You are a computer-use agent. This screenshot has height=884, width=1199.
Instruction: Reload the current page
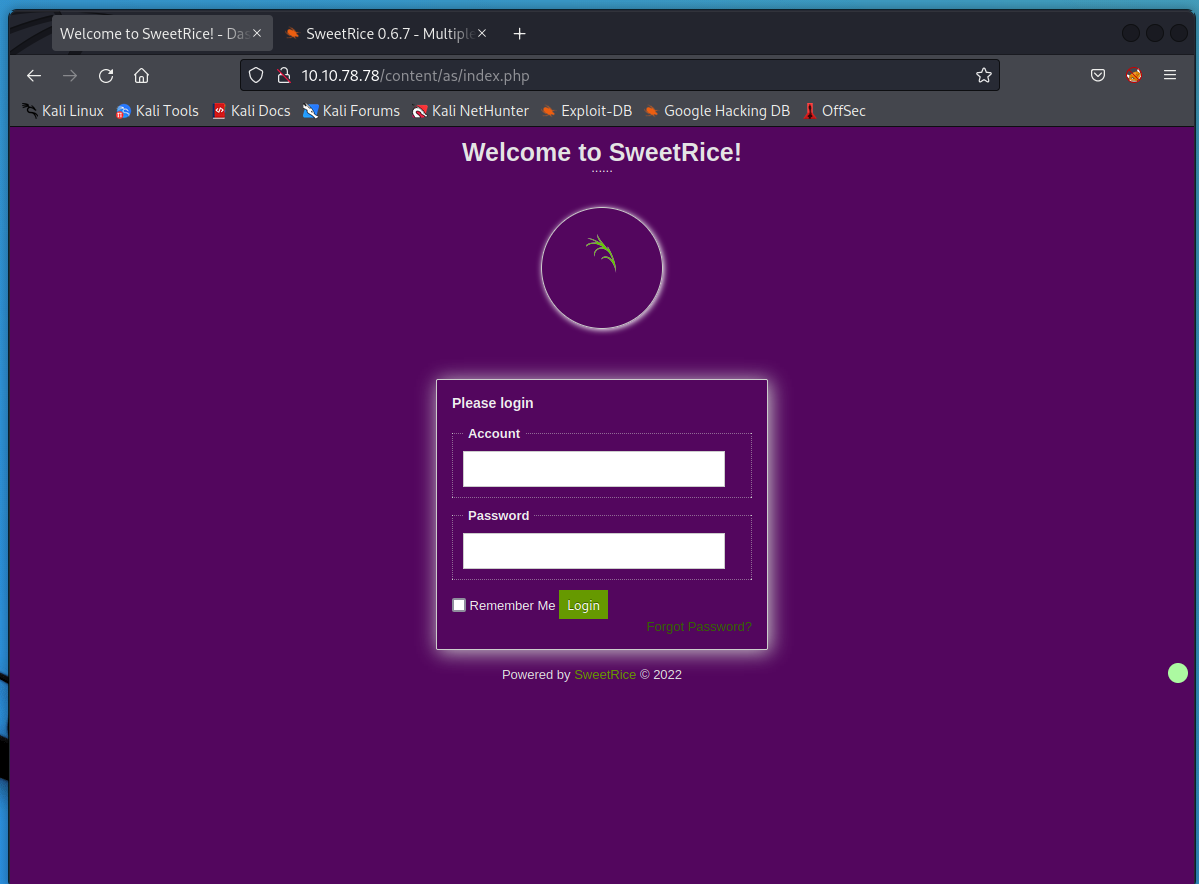tap(106, 76)
